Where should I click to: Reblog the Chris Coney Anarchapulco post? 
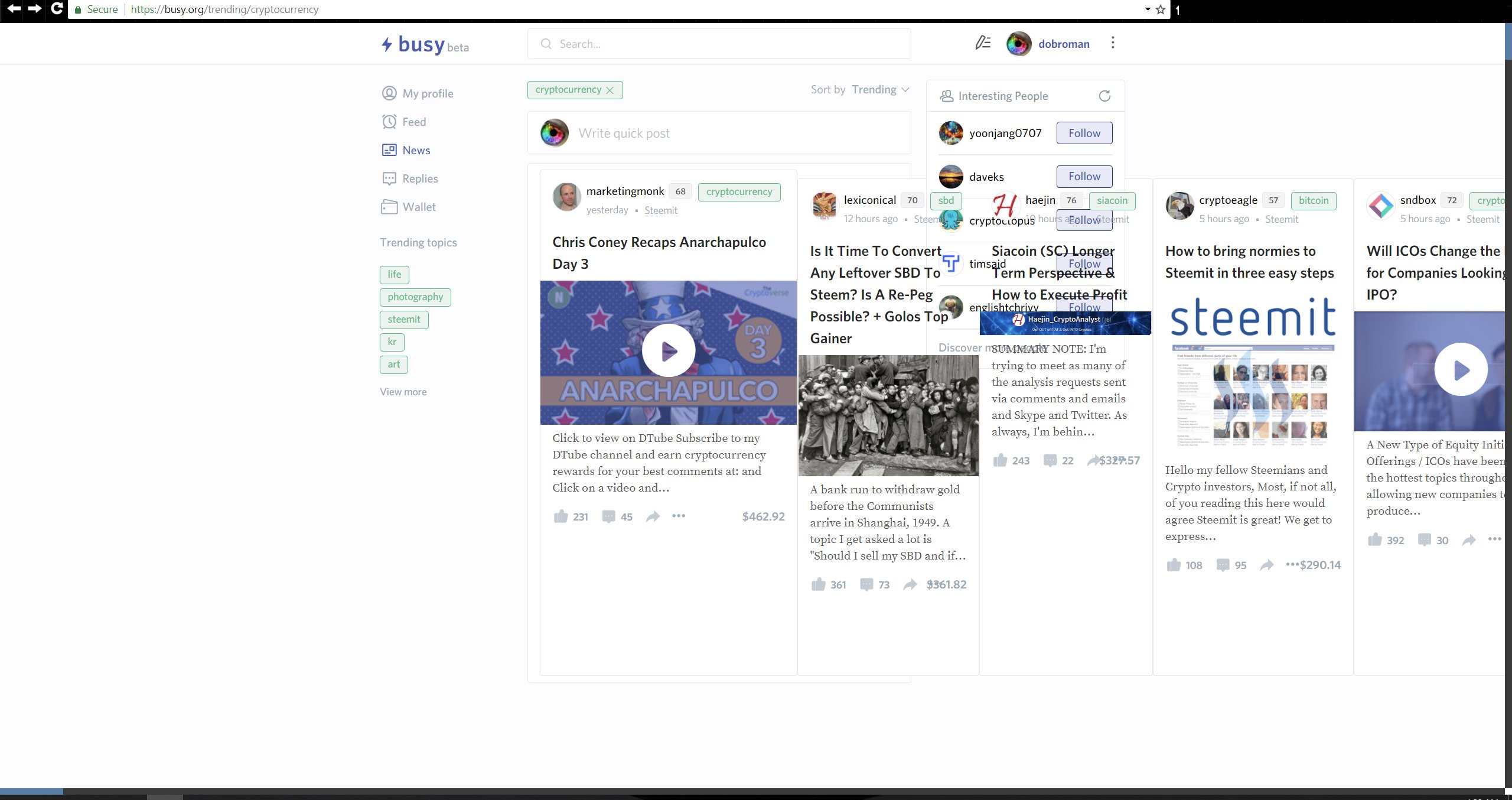[x=653, y=516]
